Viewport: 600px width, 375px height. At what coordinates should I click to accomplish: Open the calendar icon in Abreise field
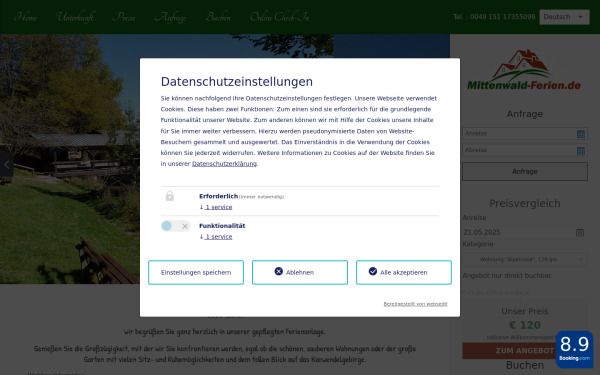pos(580,150)
